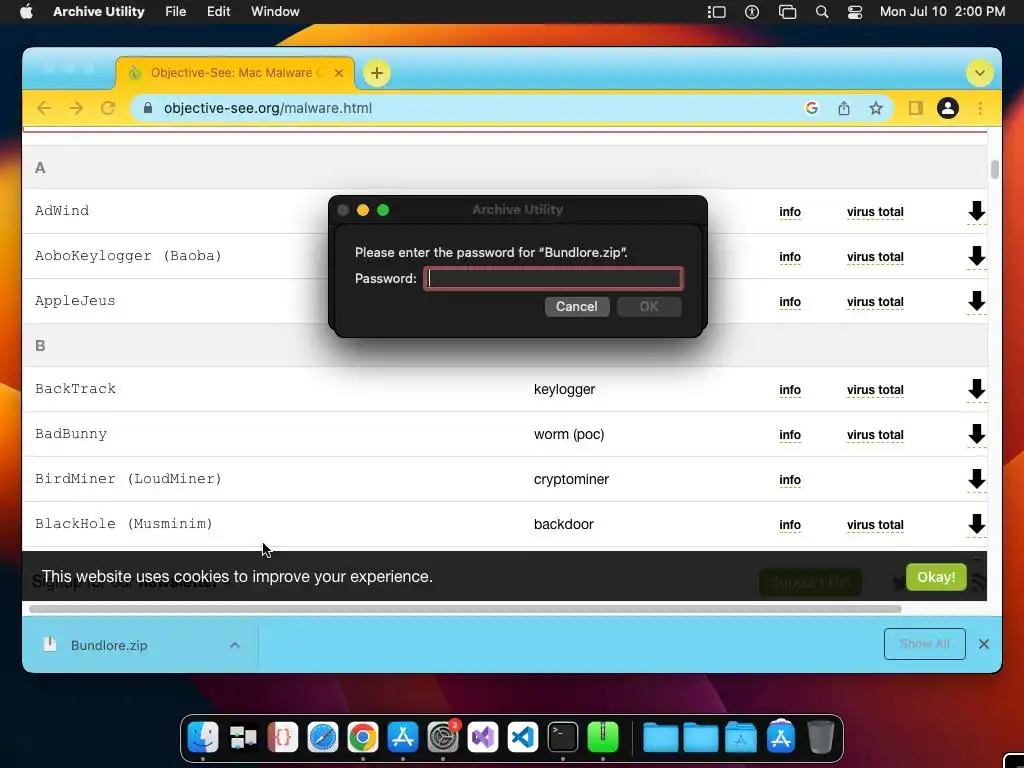The height and width of the screenshot is (768, 1024).
Task: Share this page icon in address bar
Action: tap(844, 108)
